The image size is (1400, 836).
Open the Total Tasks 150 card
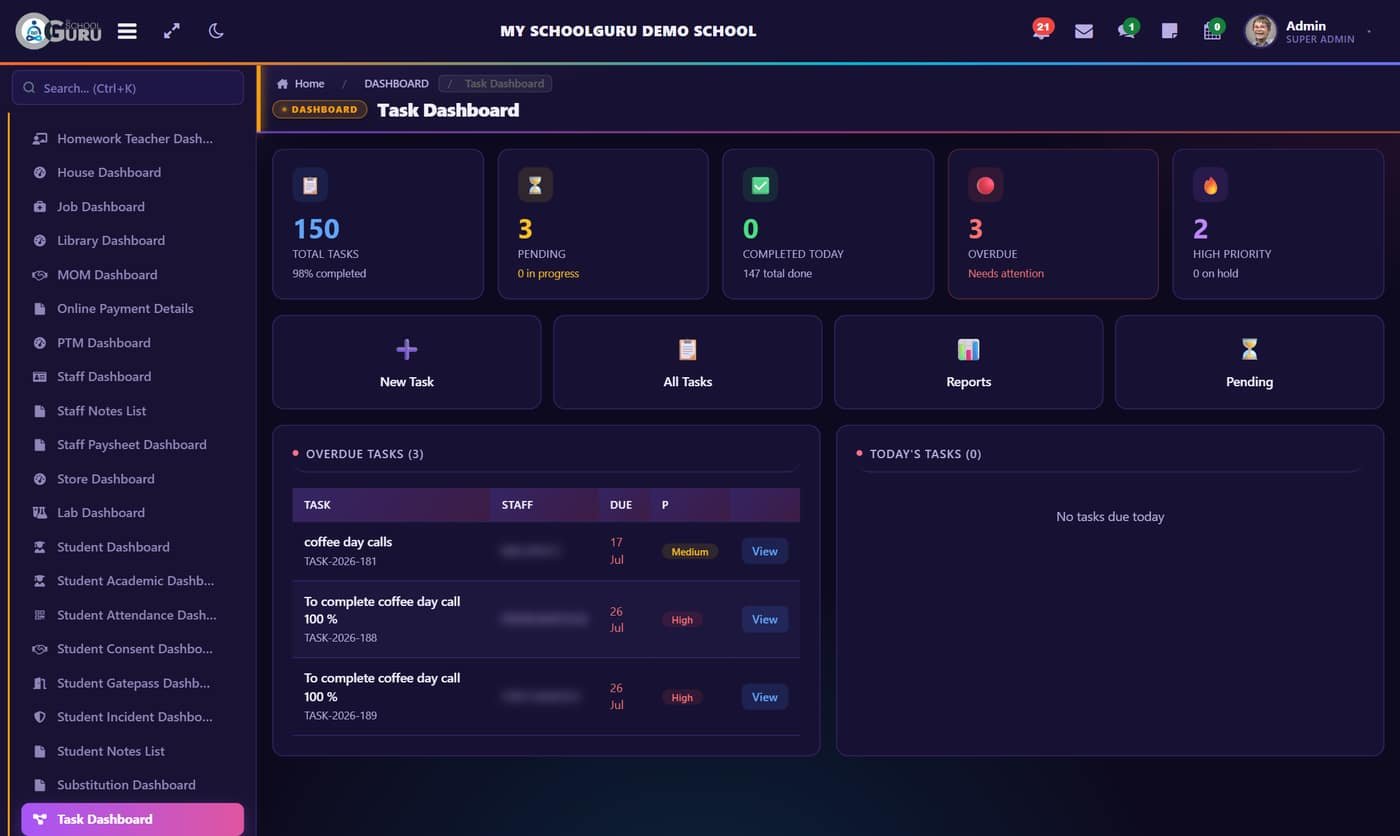[x=378, y=224]
